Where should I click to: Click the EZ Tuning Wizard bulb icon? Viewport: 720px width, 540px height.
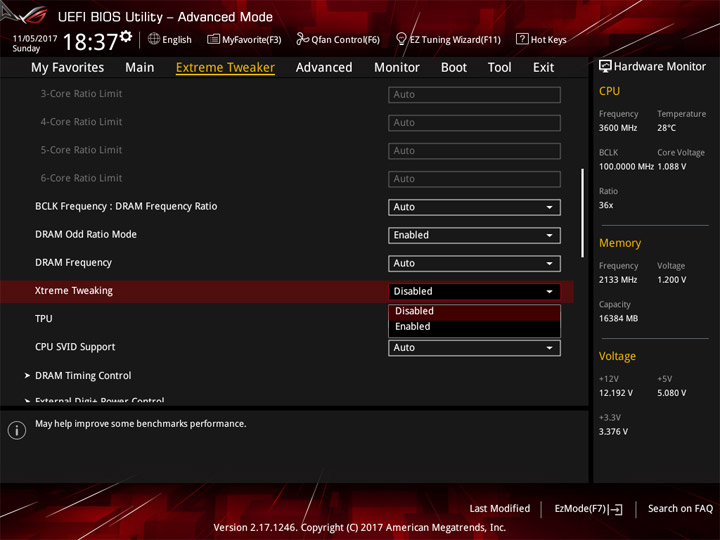coord(401,39)
